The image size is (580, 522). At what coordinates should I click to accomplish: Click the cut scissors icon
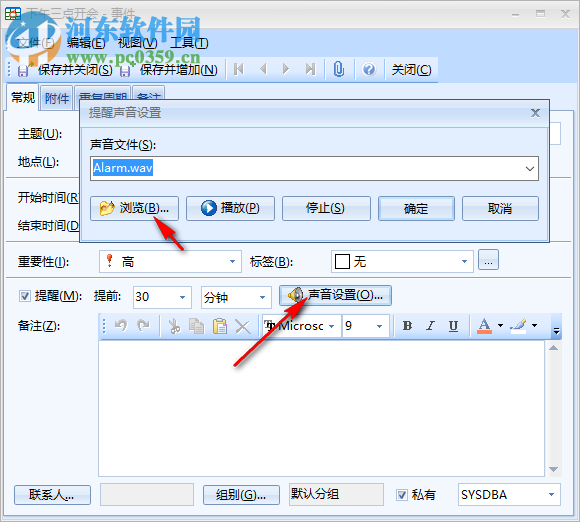(x=174, y=326)
